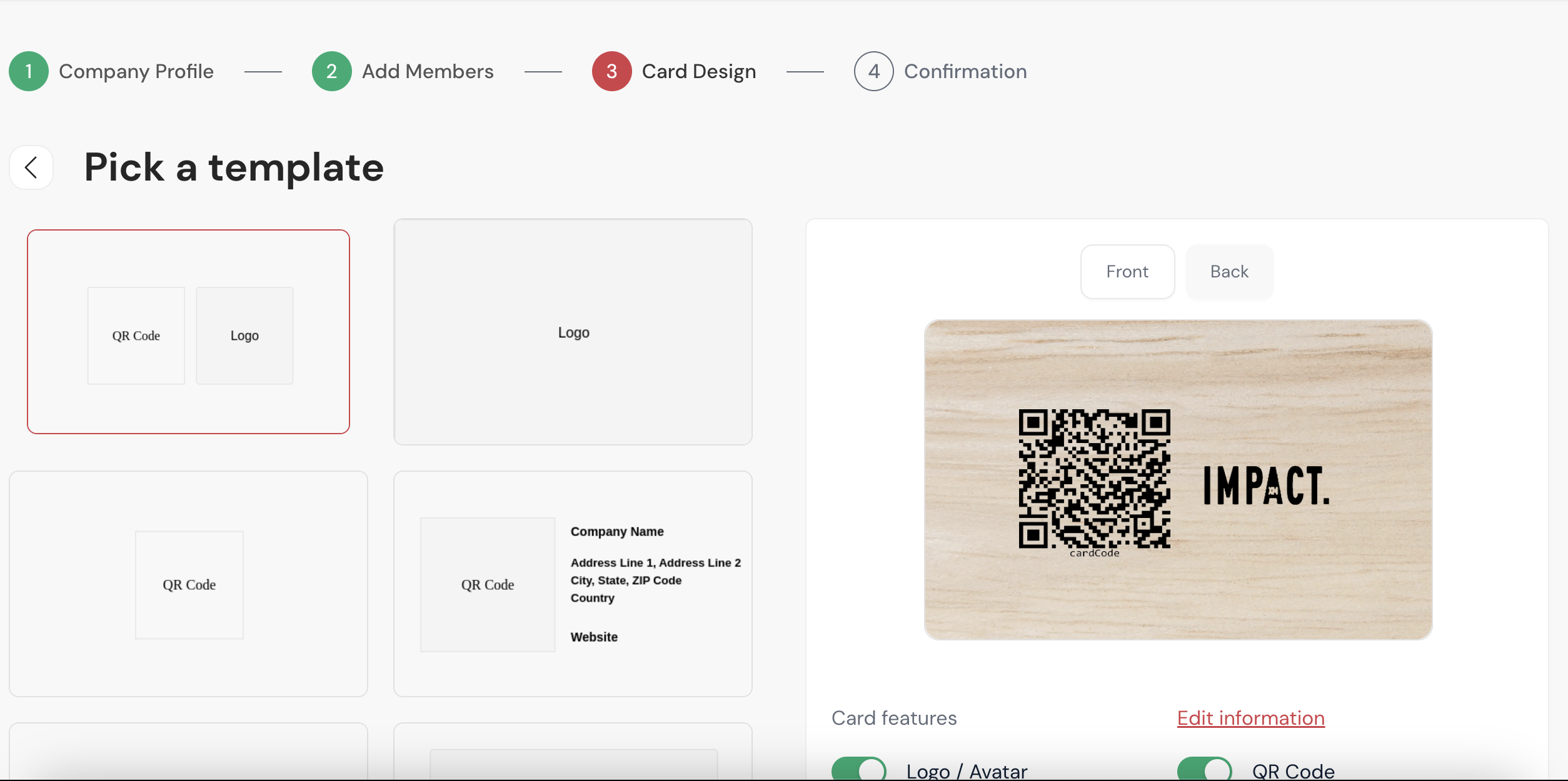Toggle the Logo / Avatar switch
1568x781 pixels.
tap(858, 770)
